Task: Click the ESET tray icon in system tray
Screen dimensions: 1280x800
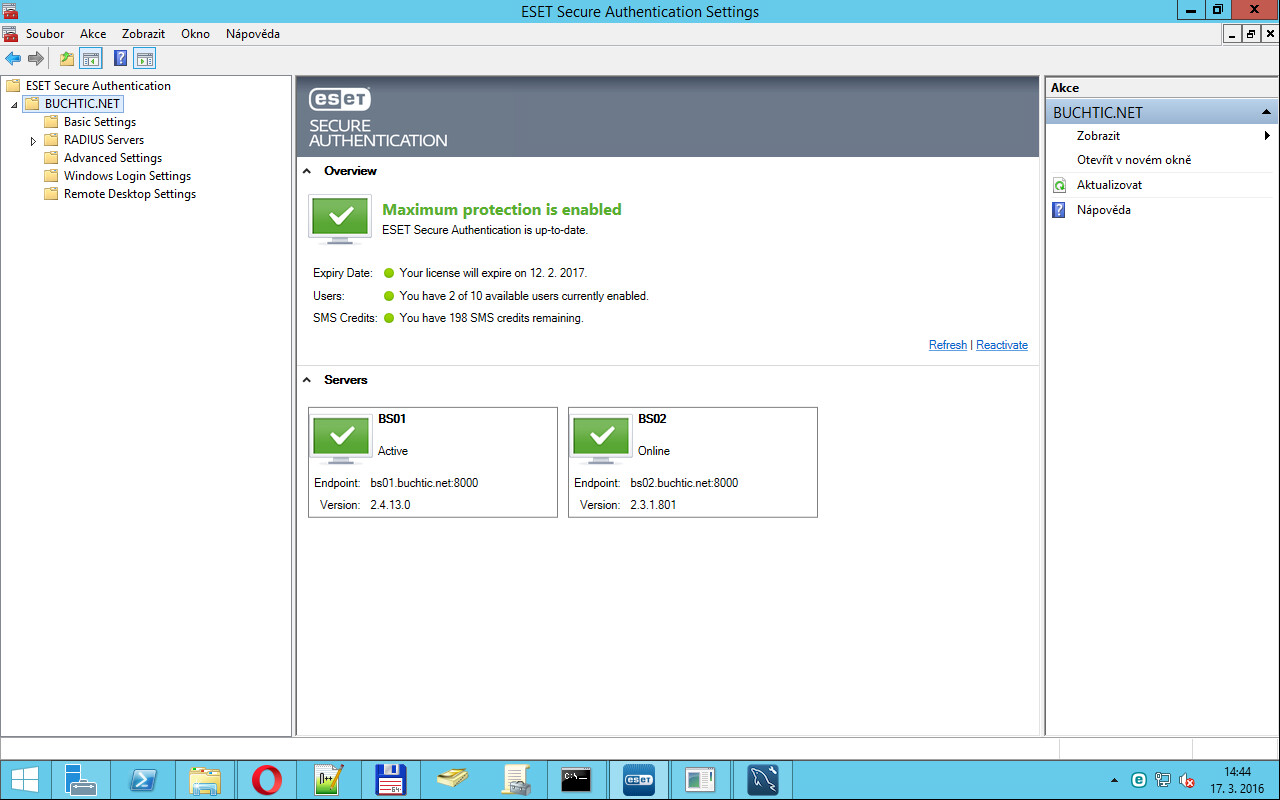Action: coord(1139,780)
